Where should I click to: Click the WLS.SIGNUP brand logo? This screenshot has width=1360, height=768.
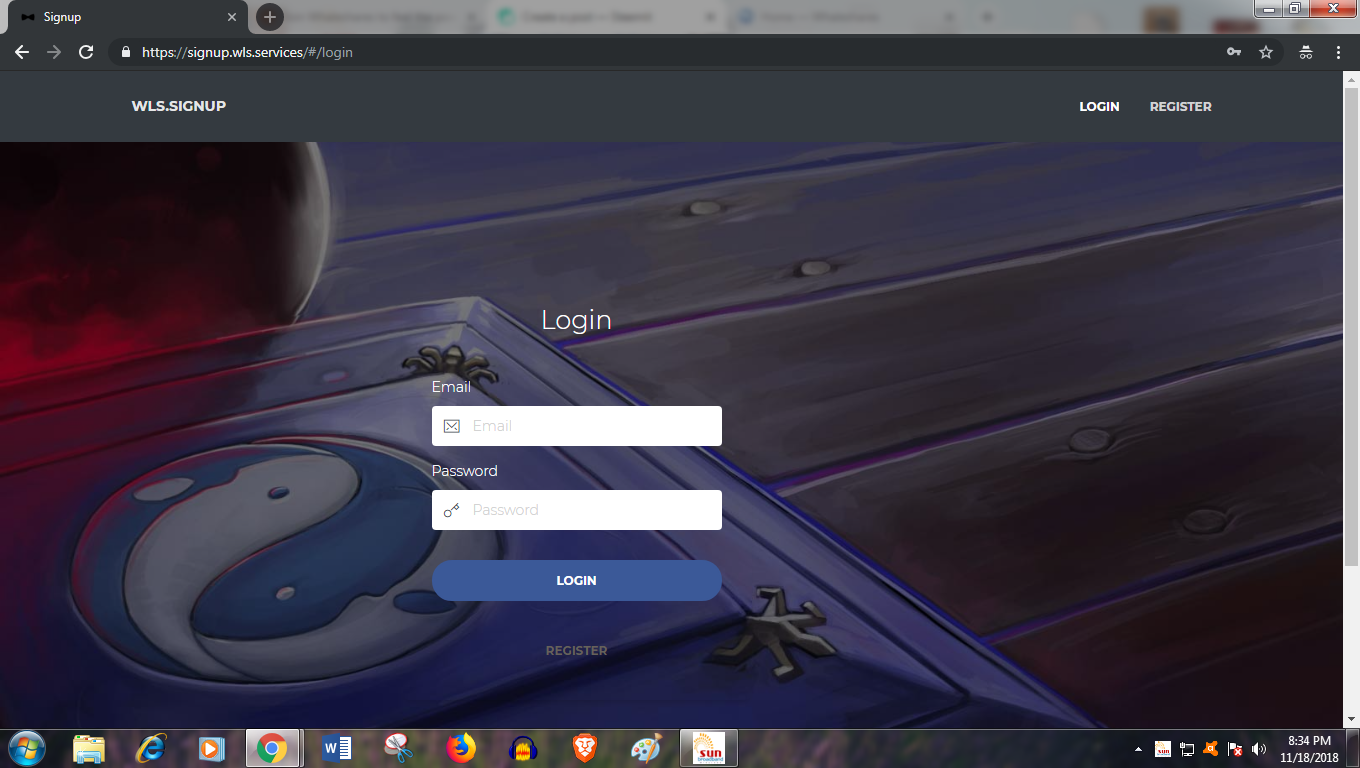pyautogui.click(x=179, y=106)
